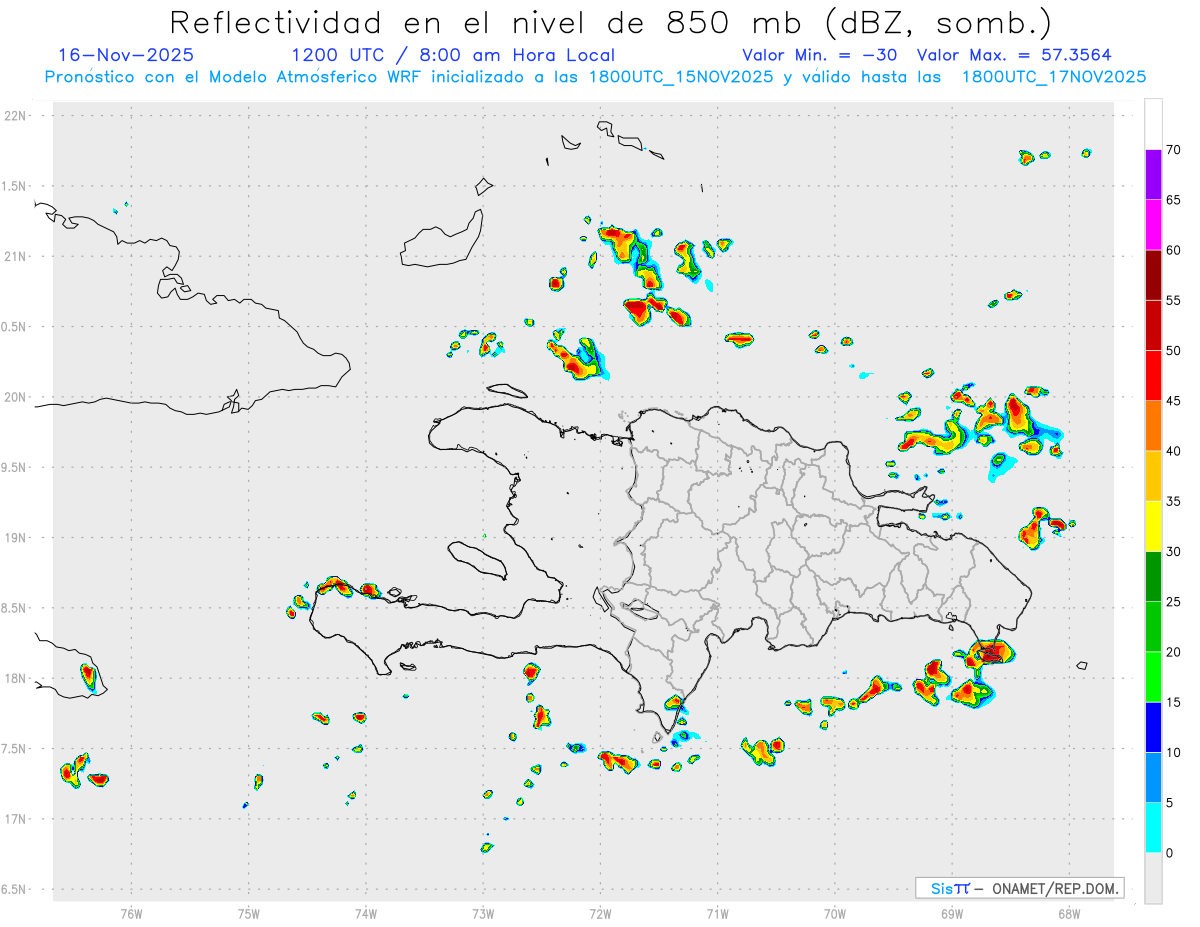Click the colorbar value '30'
This screenshot has width=1200, height=927.
pyautogui.click(x=1174, y=552)
